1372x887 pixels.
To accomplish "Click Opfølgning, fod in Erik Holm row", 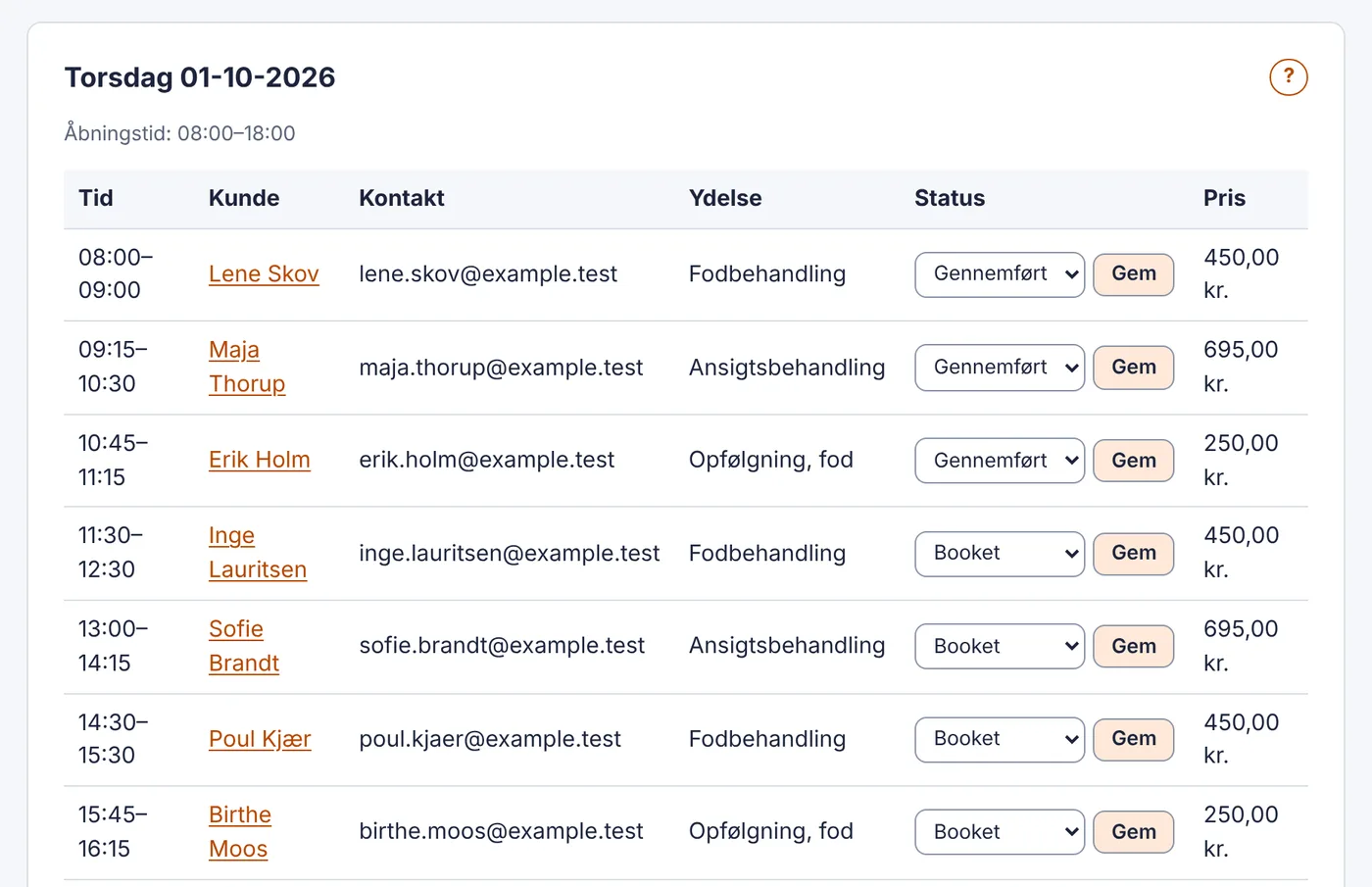I will (771, 461).
